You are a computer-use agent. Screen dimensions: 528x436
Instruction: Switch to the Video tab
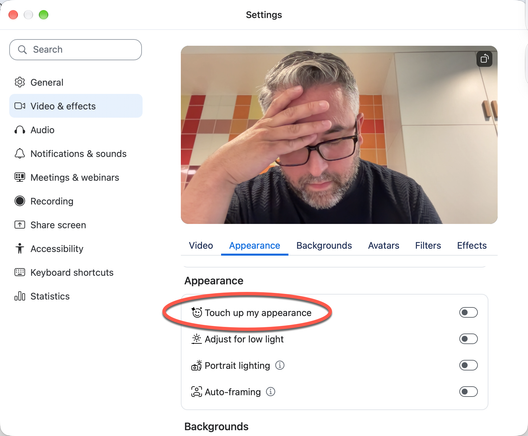click(x=201, y=245)
